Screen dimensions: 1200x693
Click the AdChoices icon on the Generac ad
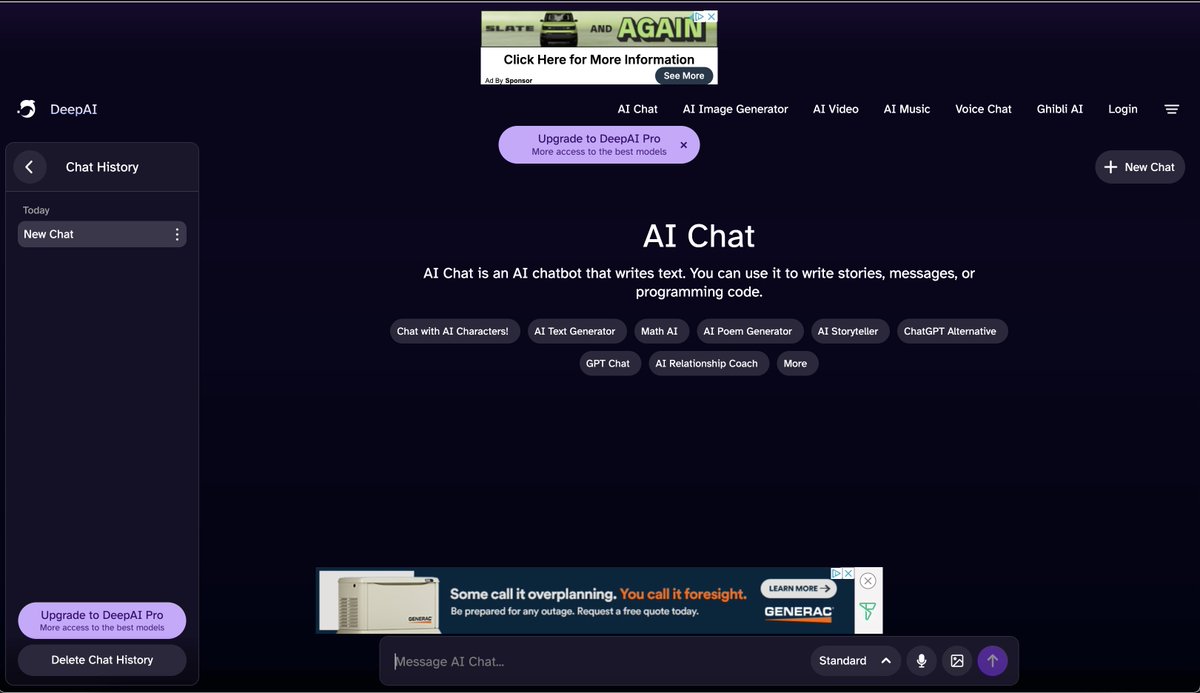tap(837, 574)
